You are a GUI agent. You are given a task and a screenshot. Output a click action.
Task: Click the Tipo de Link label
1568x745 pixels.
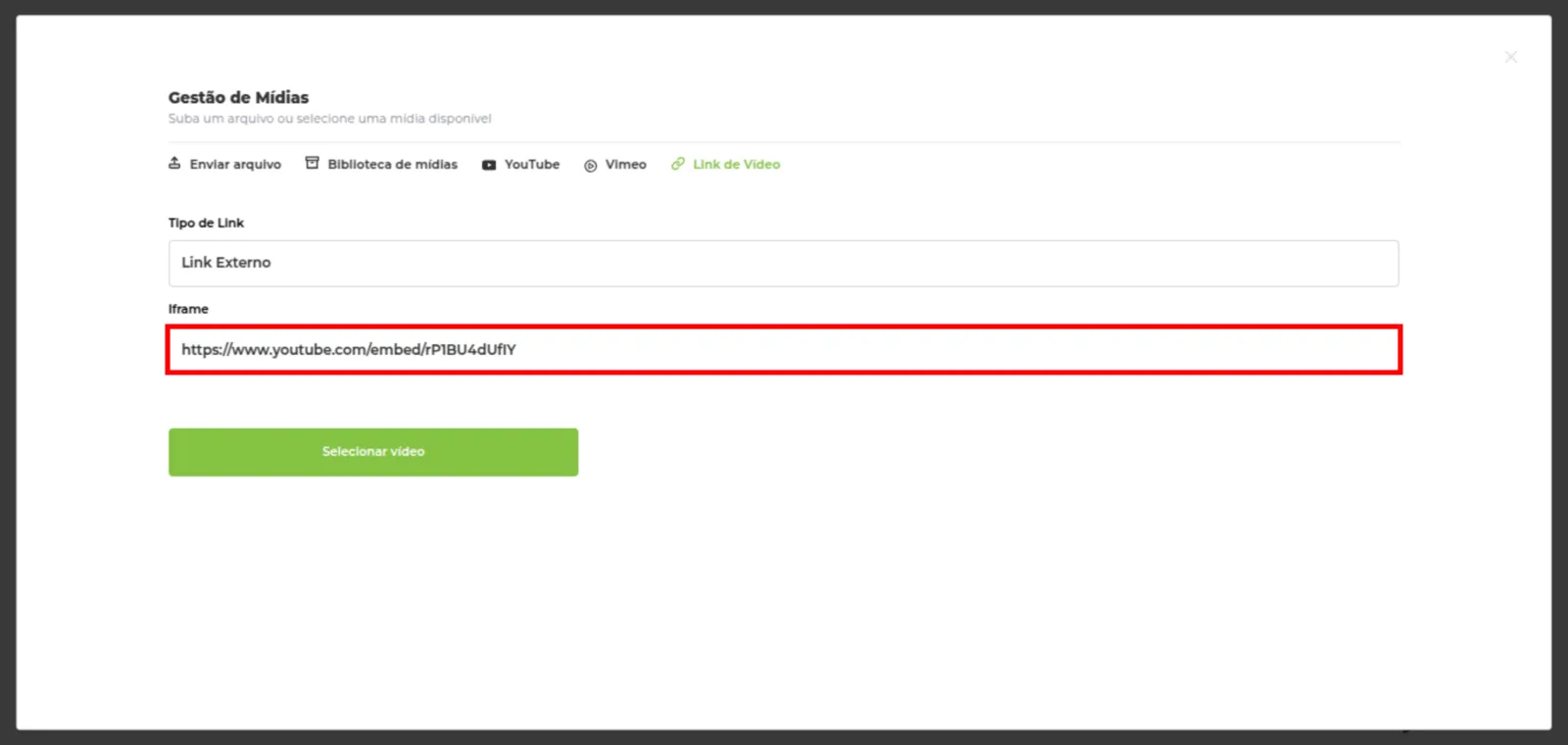tap(206, 223)
